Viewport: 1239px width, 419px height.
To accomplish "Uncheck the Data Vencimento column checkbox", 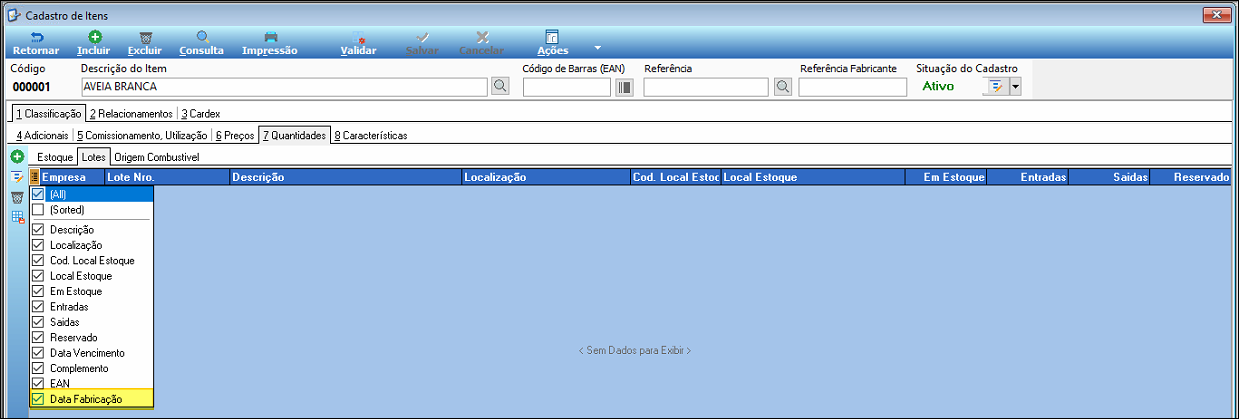I will (x=38, y=353).
